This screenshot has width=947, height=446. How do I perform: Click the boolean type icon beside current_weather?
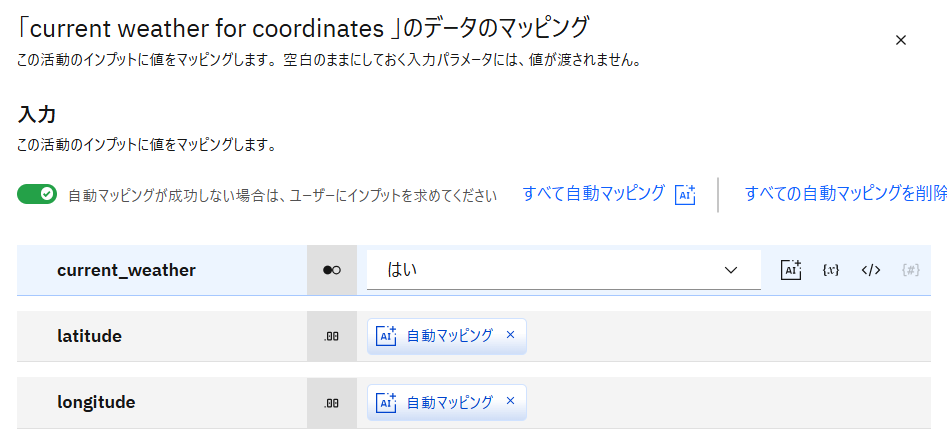pyautogui.click(x=332, y=270)
